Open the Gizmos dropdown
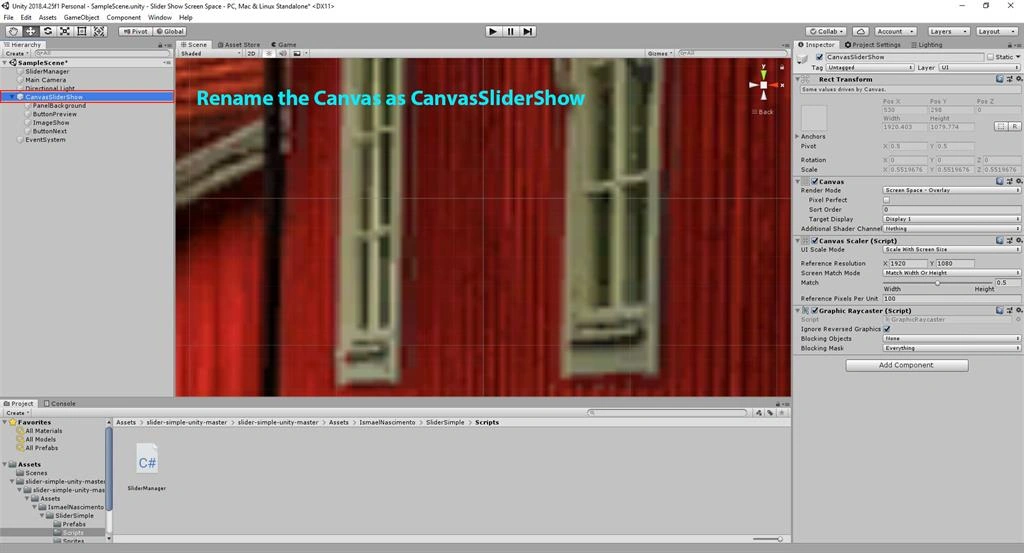Image resolution: width=1024 pixels, height=553 pixels. (x=660, y=54)
